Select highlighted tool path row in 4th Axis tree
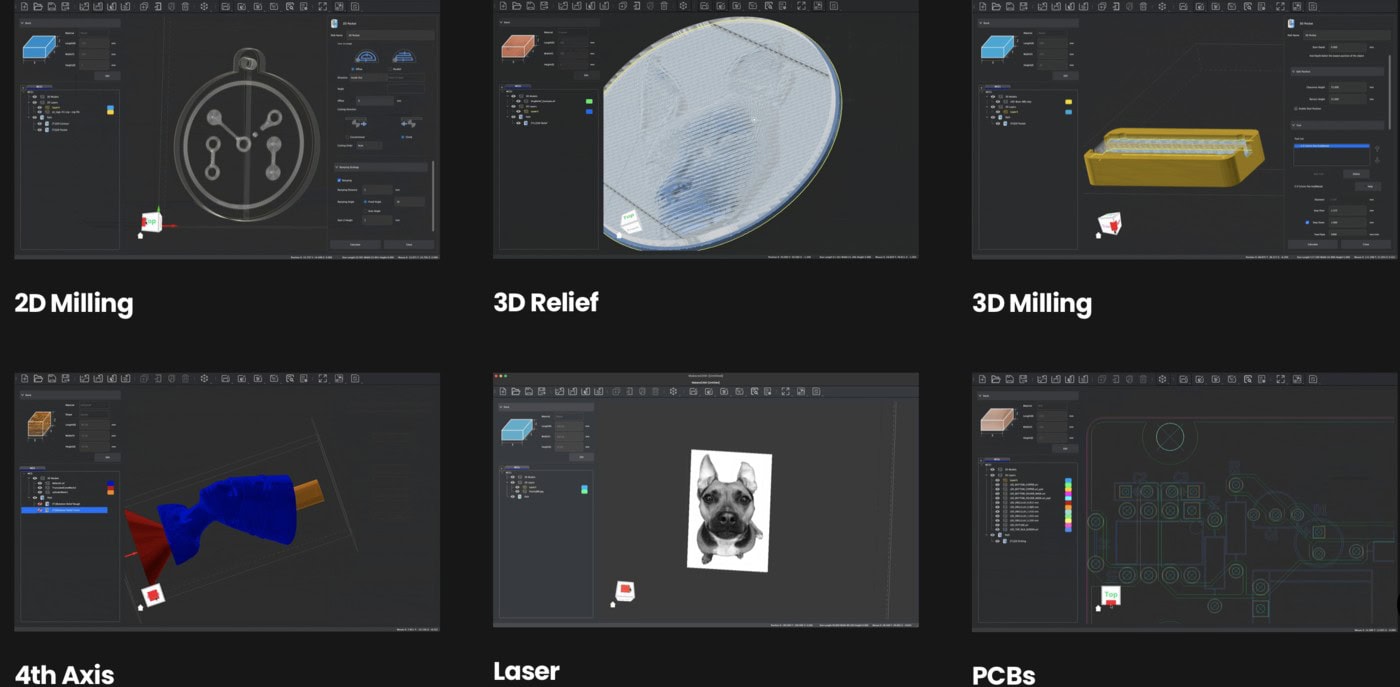The image size is (1400, 687). 64,510
